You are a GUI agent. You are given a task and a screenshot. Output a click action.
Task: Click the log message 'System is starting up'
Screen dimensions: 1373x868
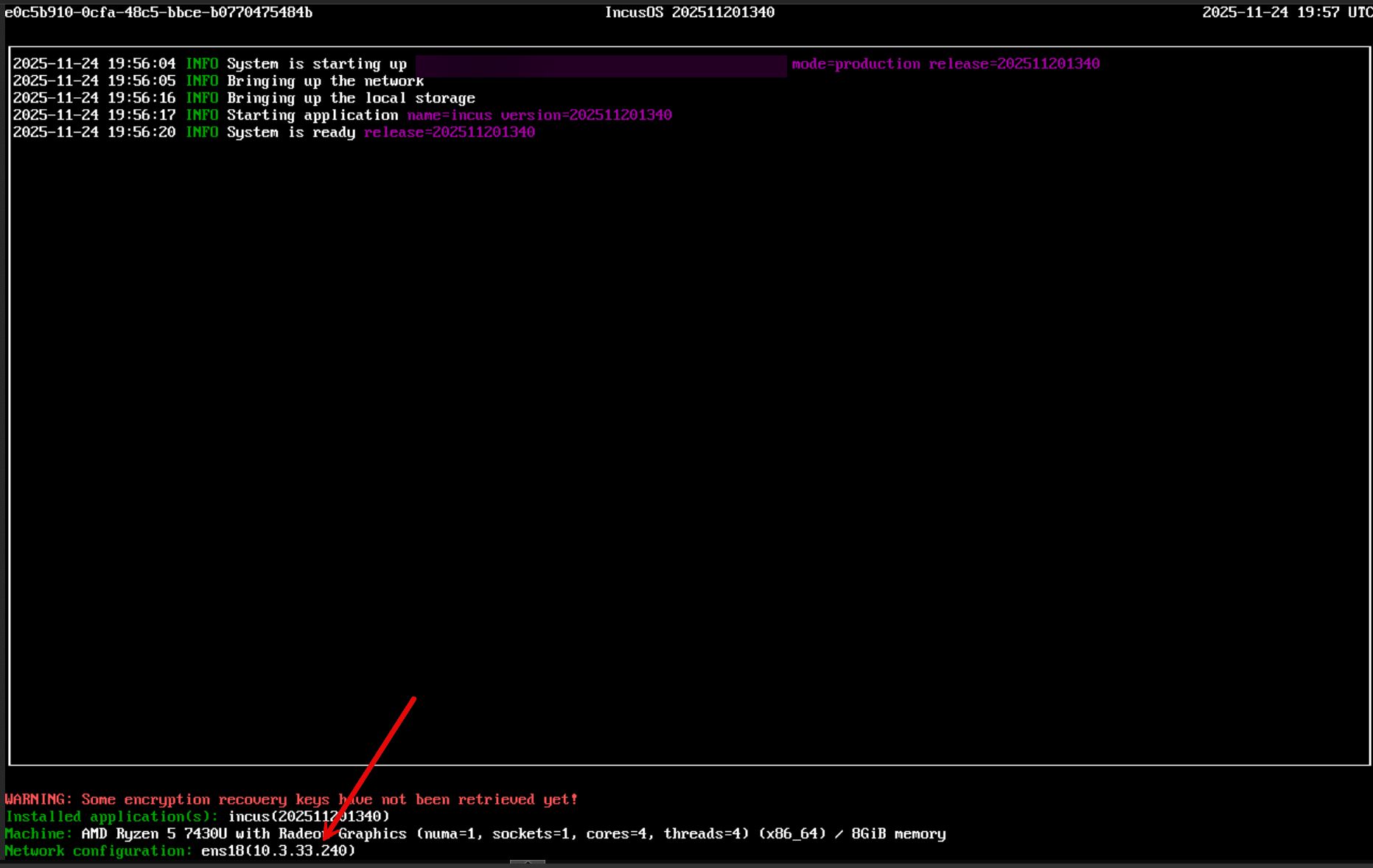coord(317,64)
